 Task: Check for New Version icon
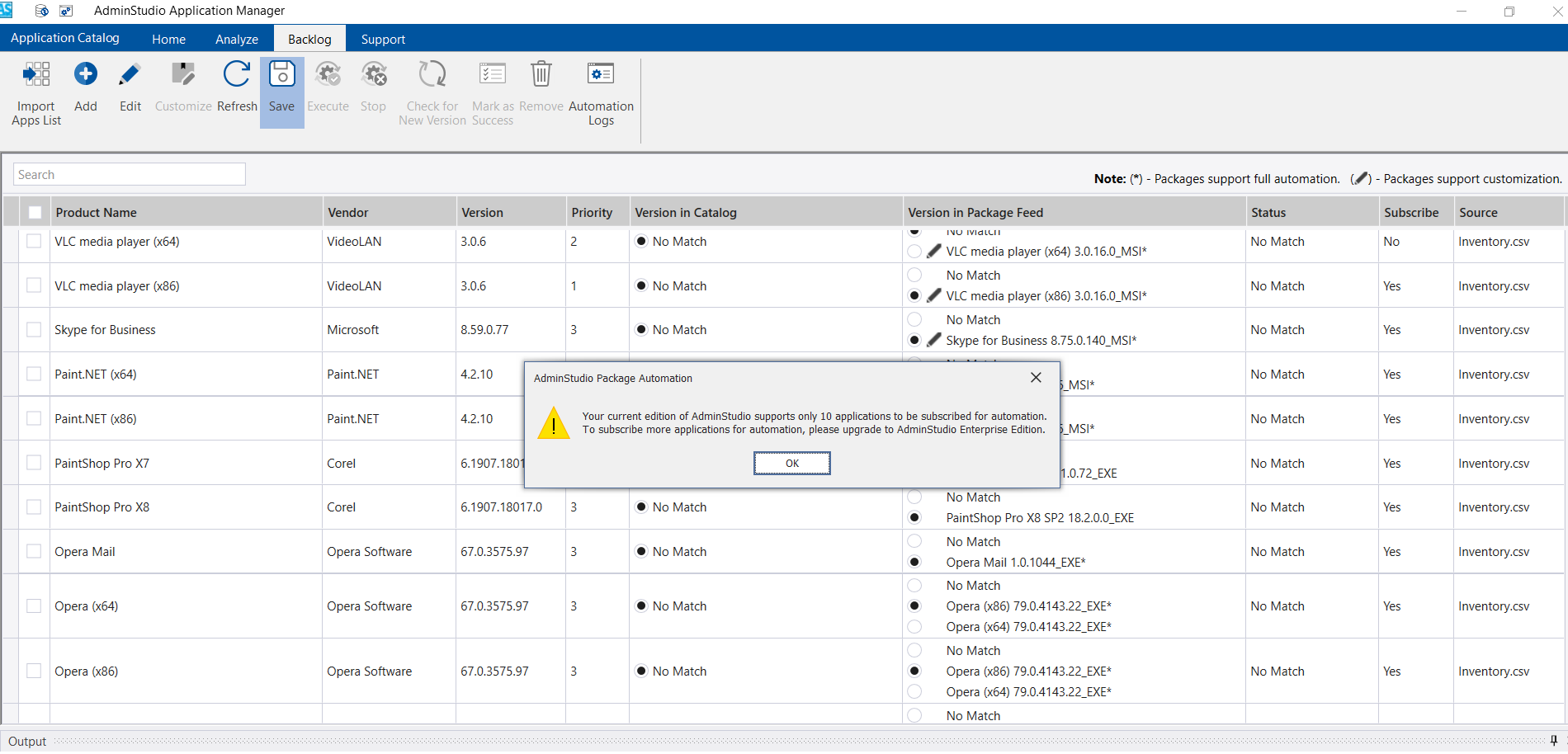(x=432, y=74)
